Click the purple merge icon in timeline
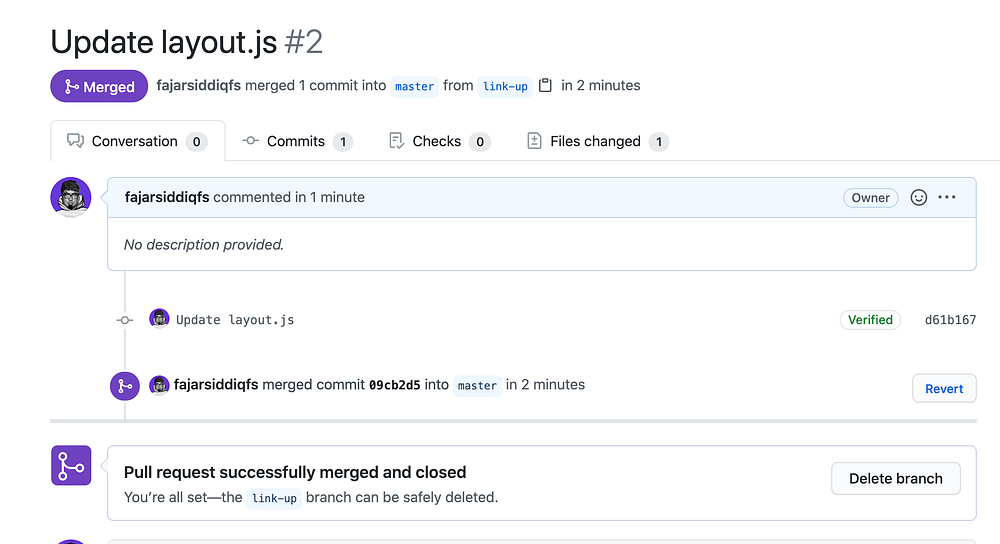This screenshot has width=1000, height=544. click(x=125, y=385)
